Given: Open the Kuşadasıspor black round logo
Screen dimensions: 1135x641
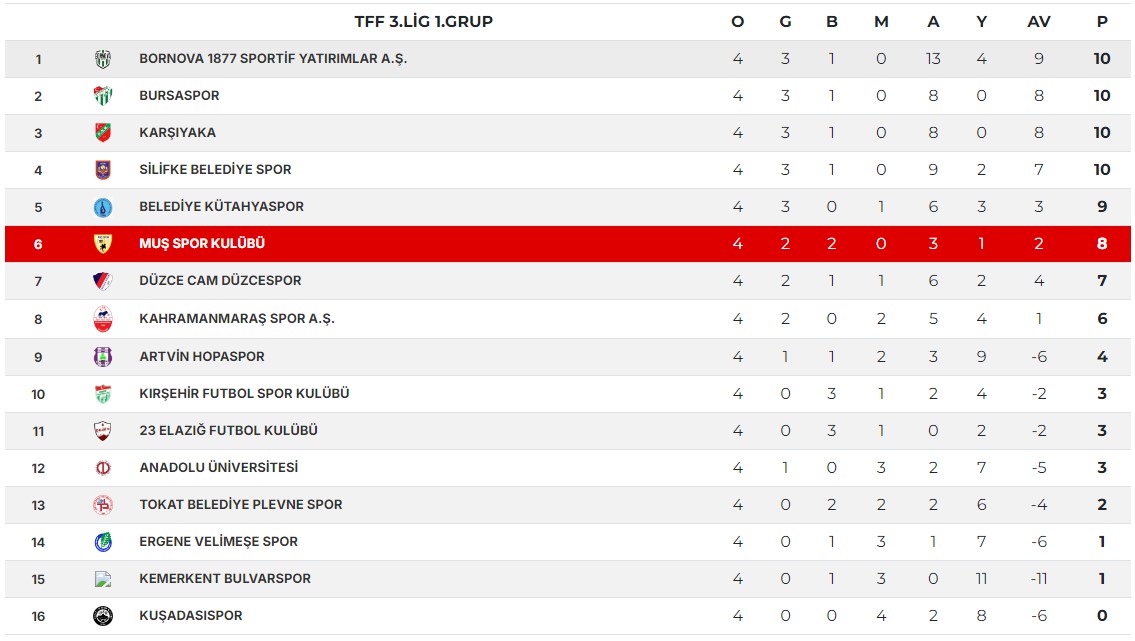Looking at the screenshot, I should [103, 616].
